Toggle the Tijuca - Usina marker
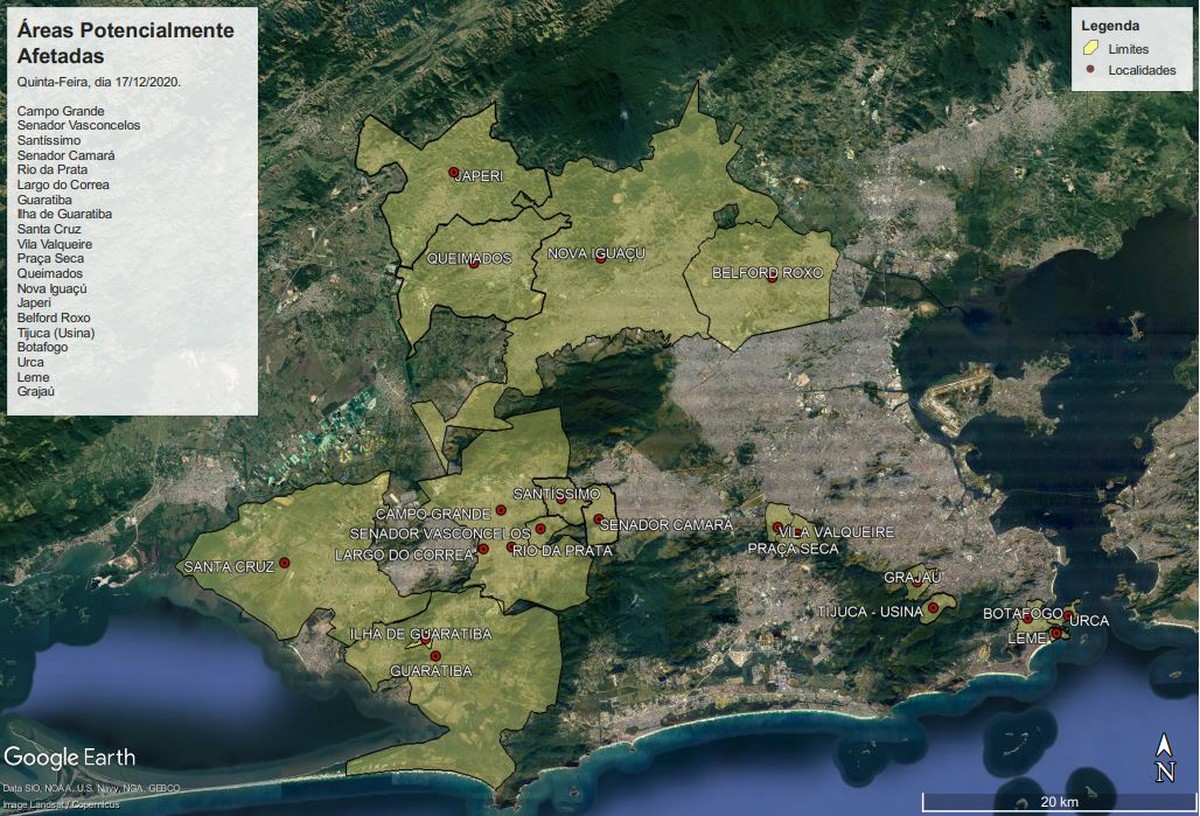Viewport: 1200px width, 816px height. [x=933, y=607]
